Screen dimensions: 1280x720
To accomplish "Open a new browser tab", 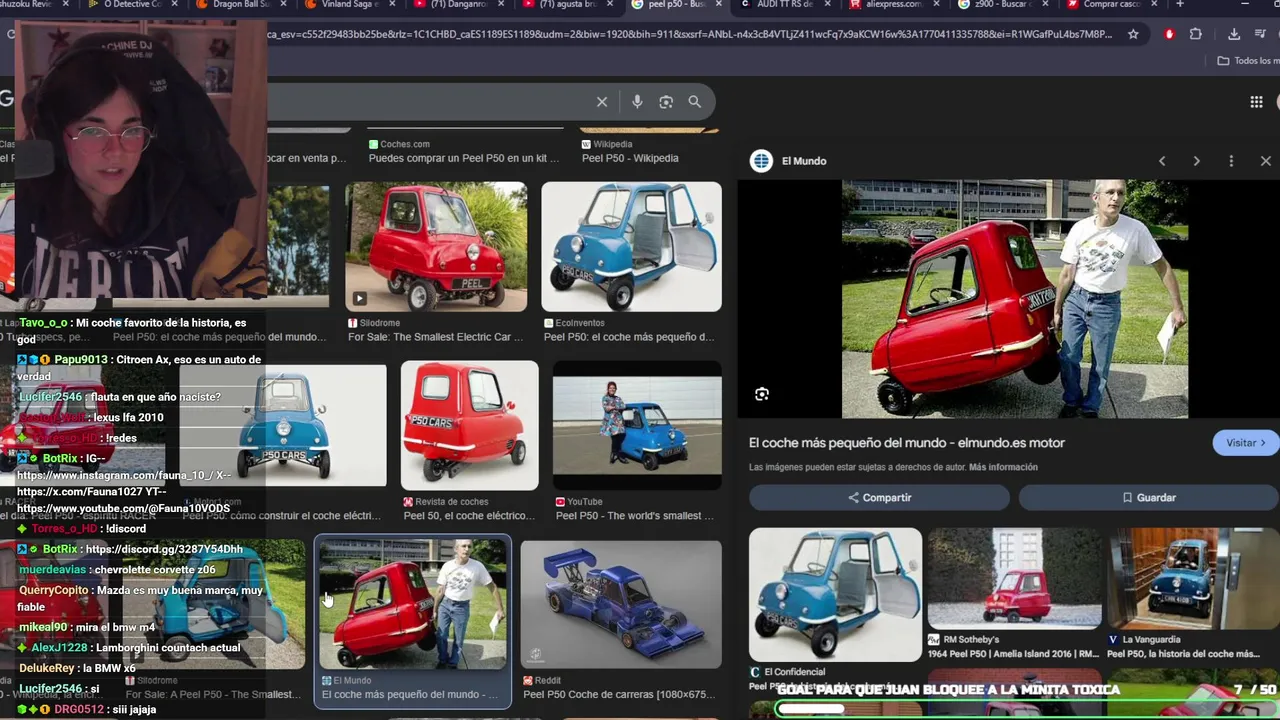I will click(1180, 5).
